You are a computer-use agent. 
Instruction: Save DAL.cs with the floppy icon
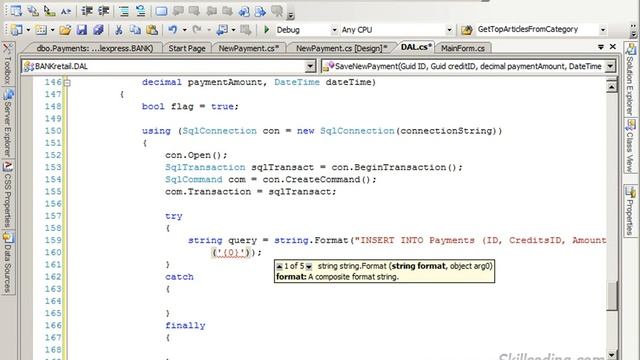(x=82, y=30)
